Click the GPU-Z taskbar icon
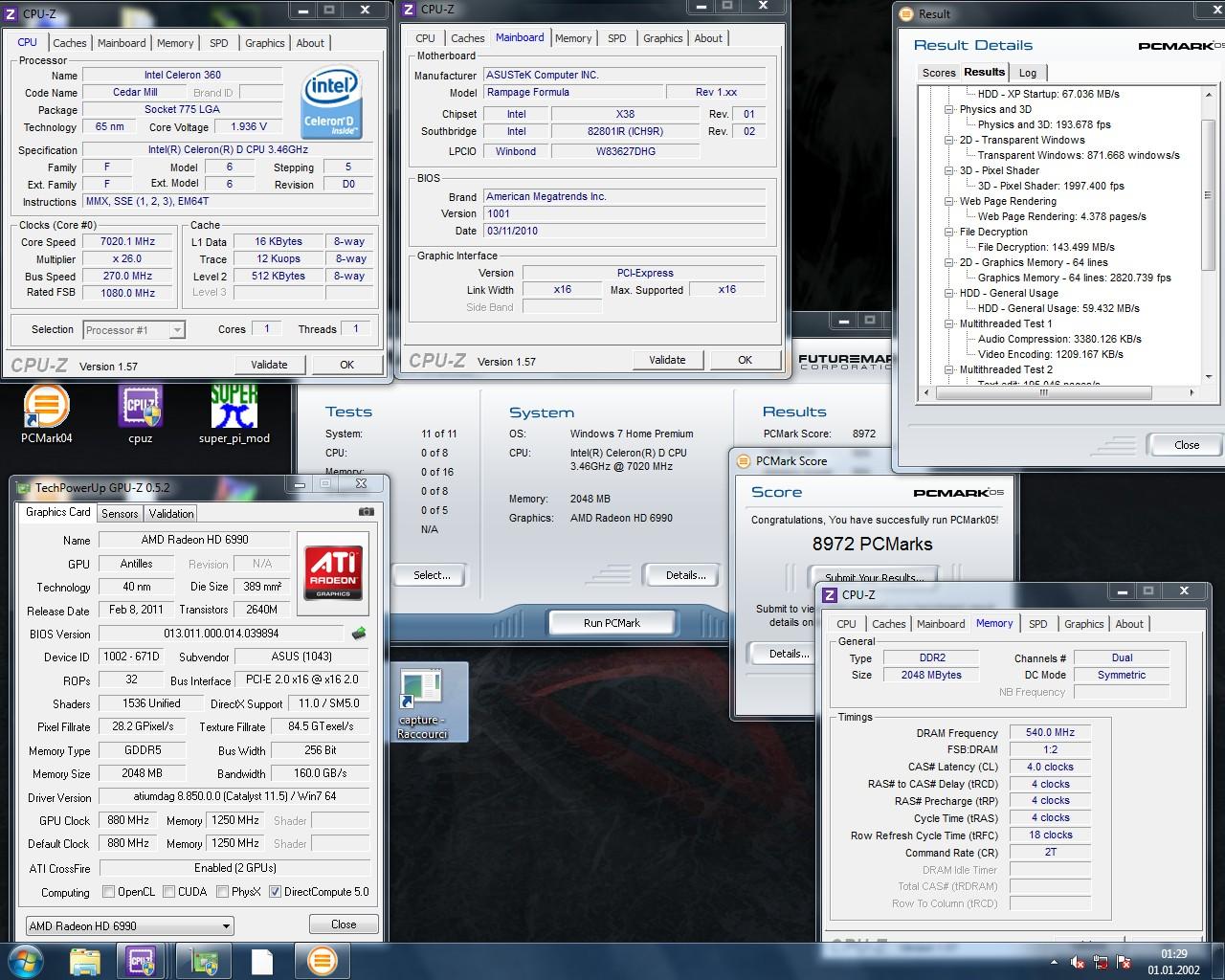1225x980 pixels. [x=205, y=961]
